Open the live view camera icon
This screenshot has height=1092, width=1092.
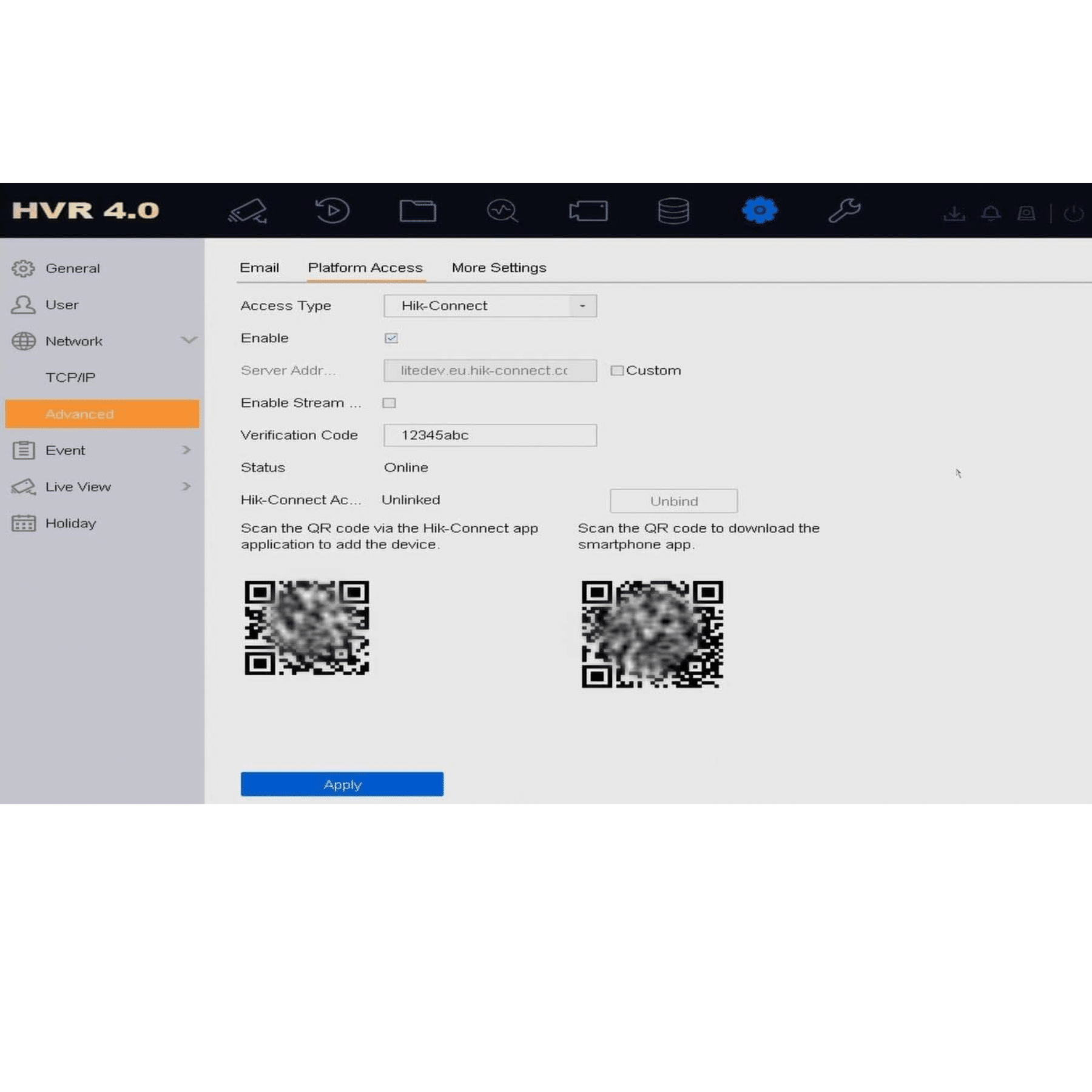248,211
